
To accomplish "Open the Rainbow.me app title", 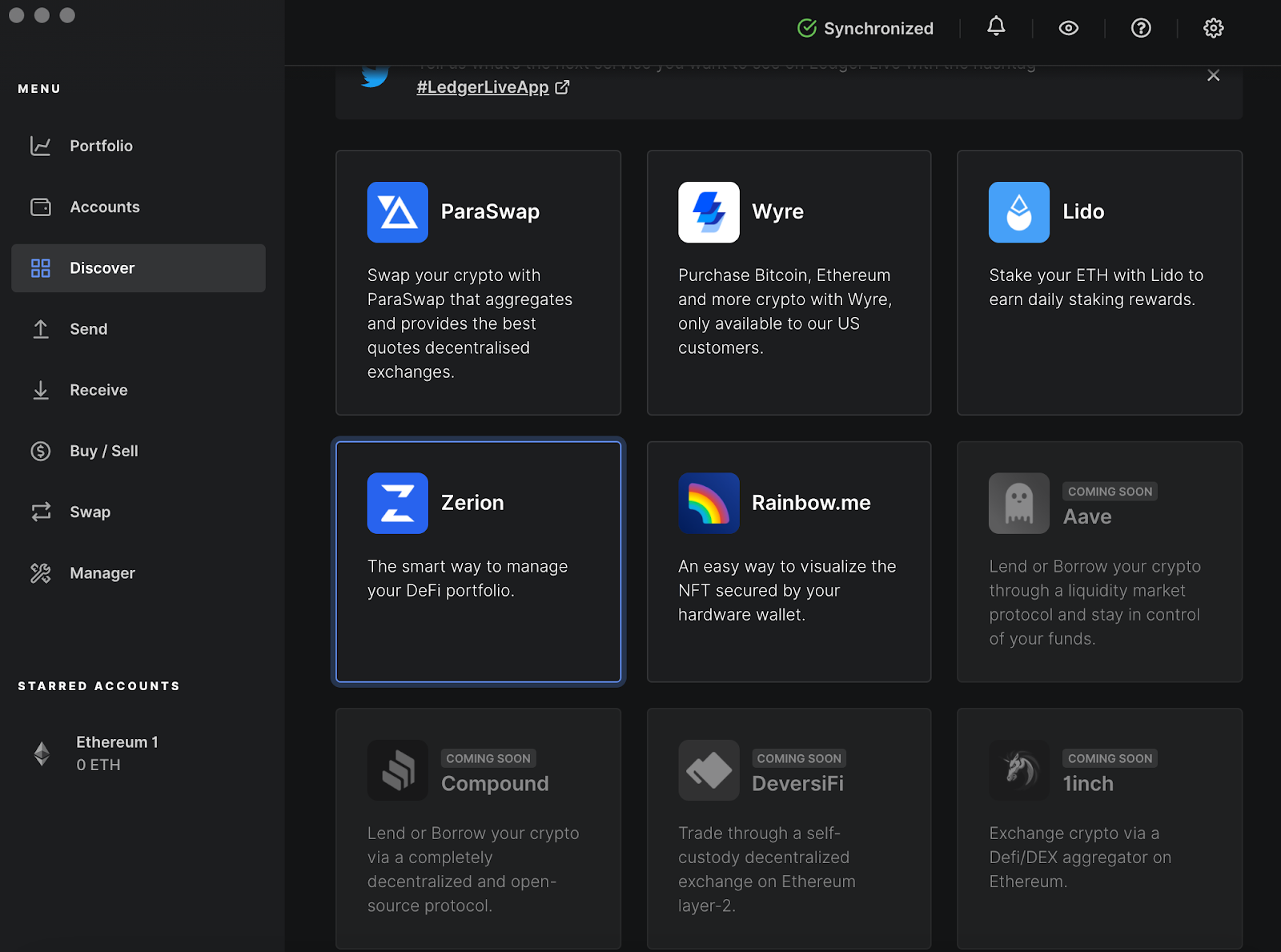I will 811,503.
